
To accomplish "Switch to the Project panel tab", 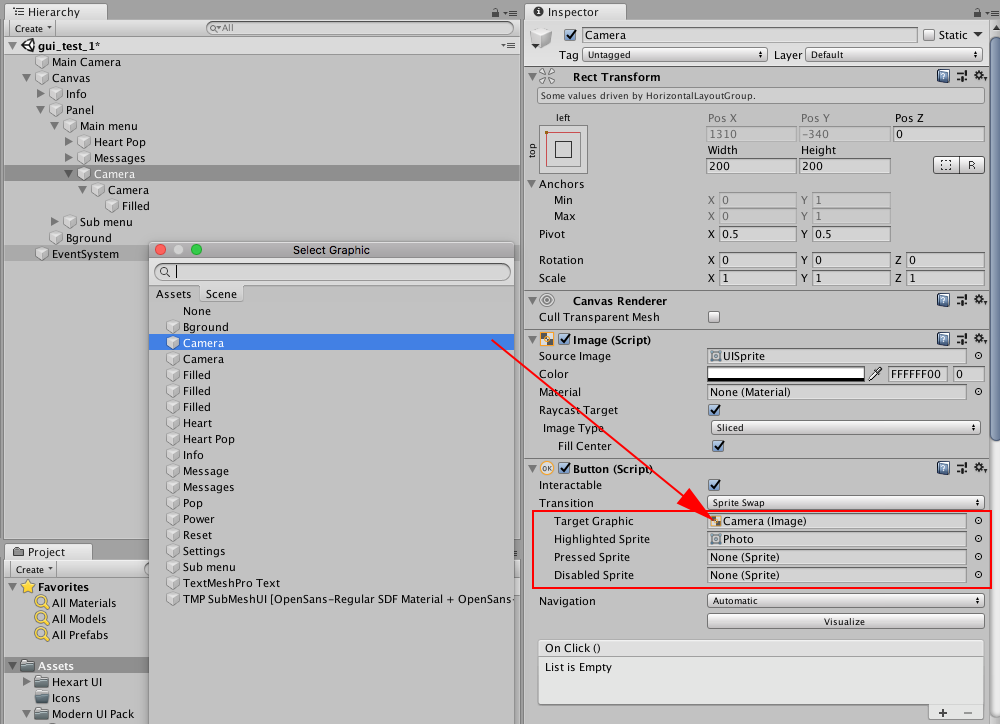I will click(45, 551).
